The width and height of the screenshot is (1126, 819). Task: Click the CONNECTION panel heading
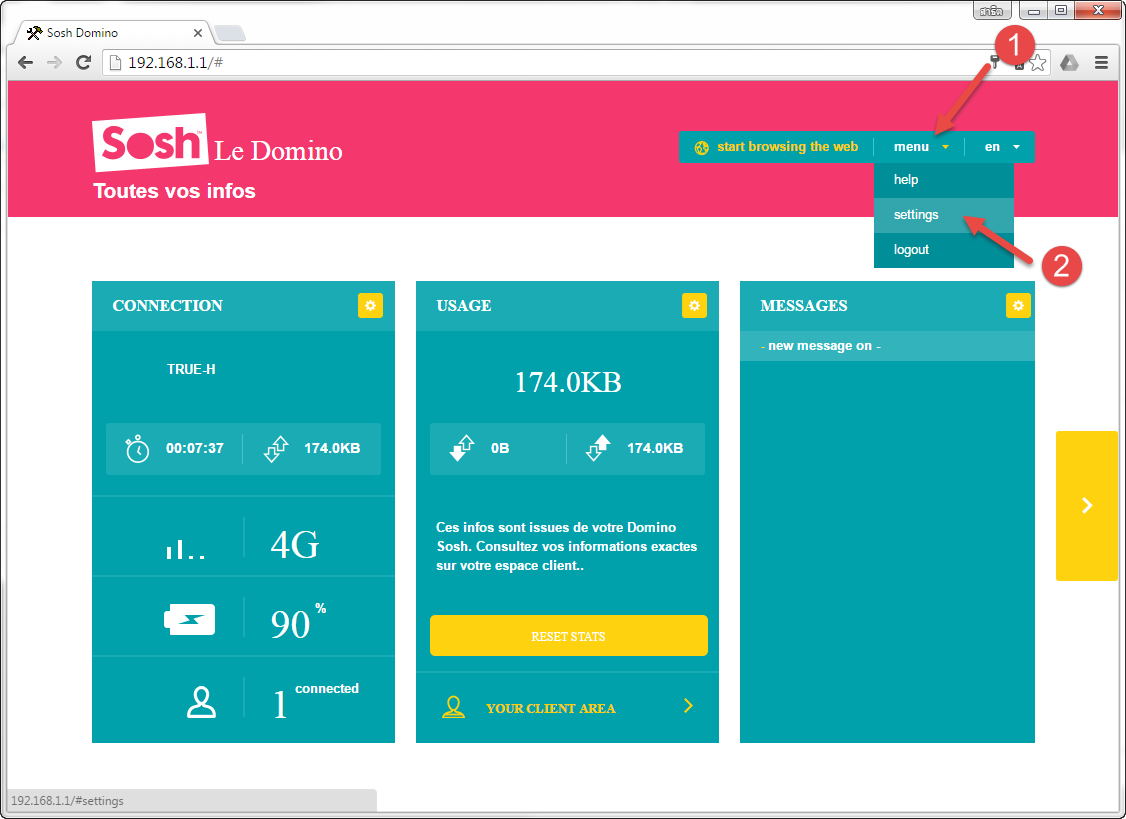pyautogui.click(x=167, y=305)
